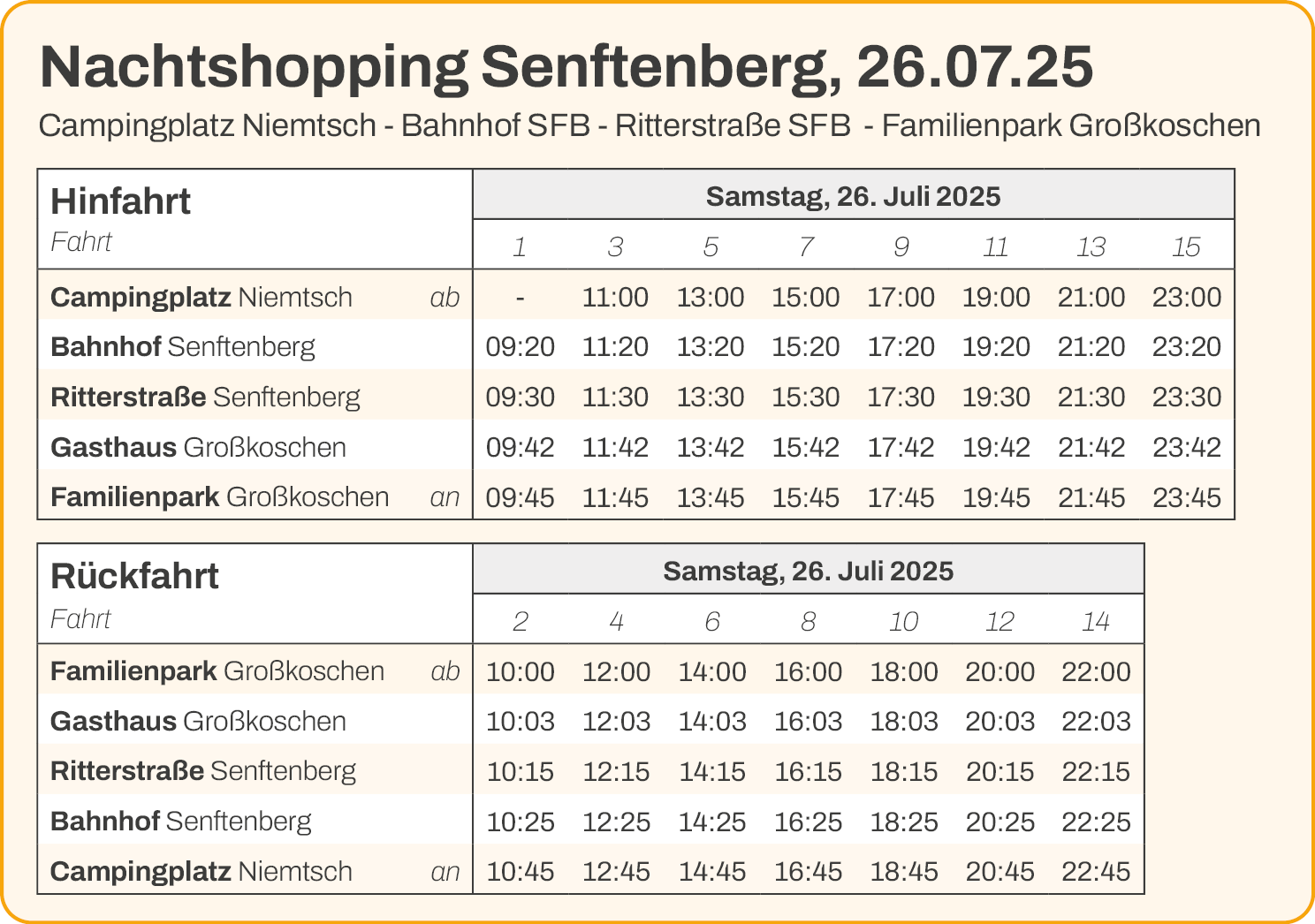Viewport: 1315px width, 924px height.
Task: Click Rückfahrt Ritterstraße time 18:15
Action: (904, 772)
